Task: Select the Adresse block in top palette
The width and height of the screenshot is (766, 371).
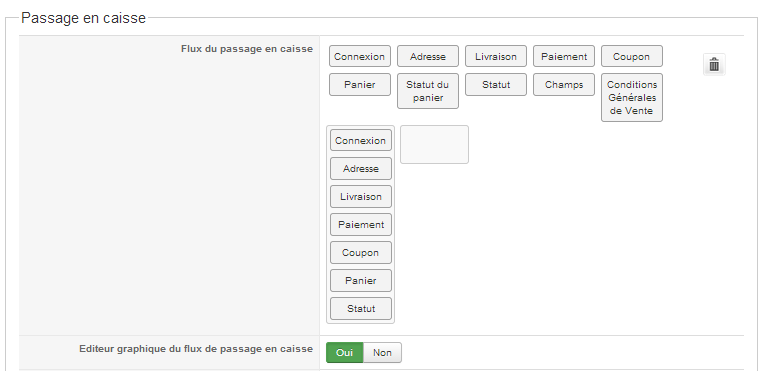Action: tap(427, 56)
